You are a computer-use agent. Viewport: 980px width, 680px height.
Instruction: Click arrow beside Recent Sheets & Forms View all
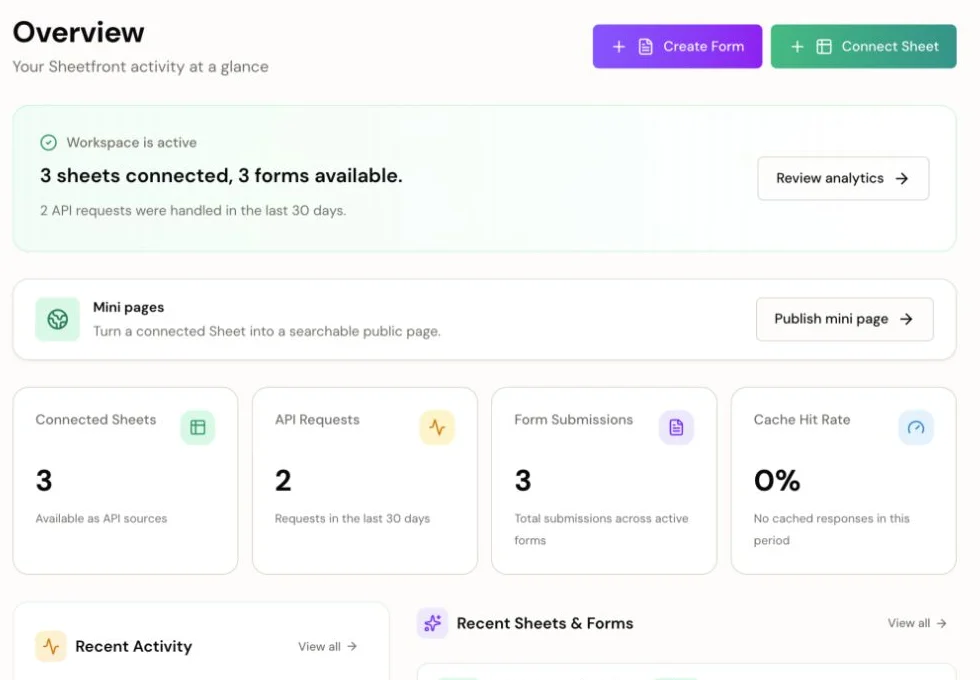point(941,623)
